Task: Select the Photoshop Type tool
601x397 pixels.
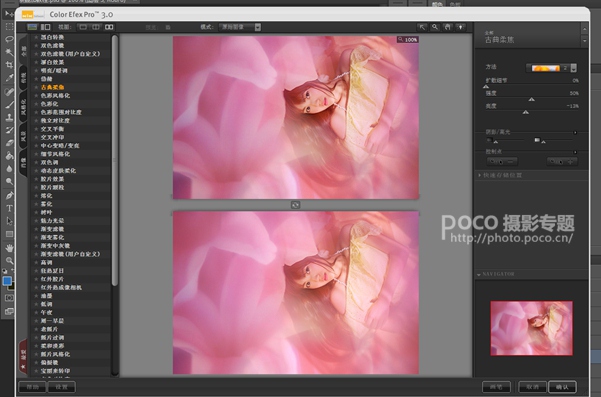Action: [9, 208]
